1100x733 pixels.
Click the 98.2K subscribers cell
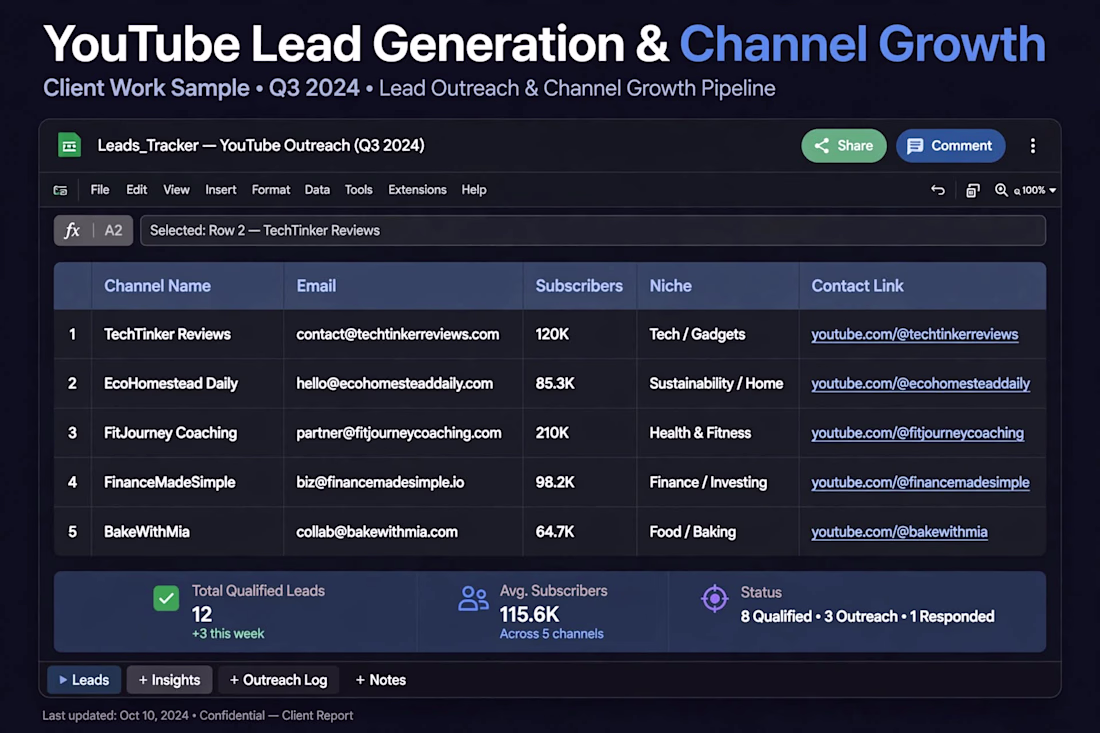click(x=579, y=483)
